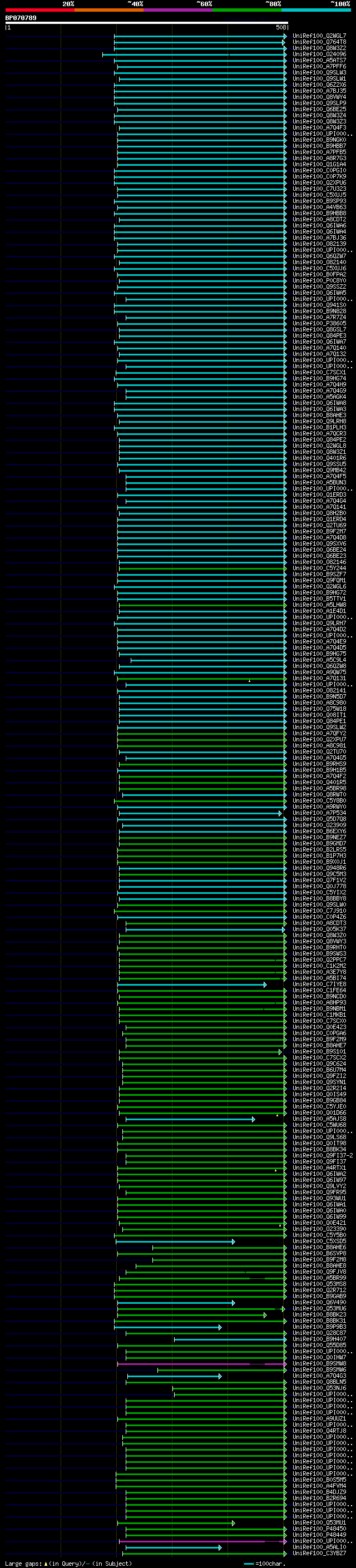Click the green ~80% identity legend segment
Viewport: 356px width, 1568px height.
[247, 10]
